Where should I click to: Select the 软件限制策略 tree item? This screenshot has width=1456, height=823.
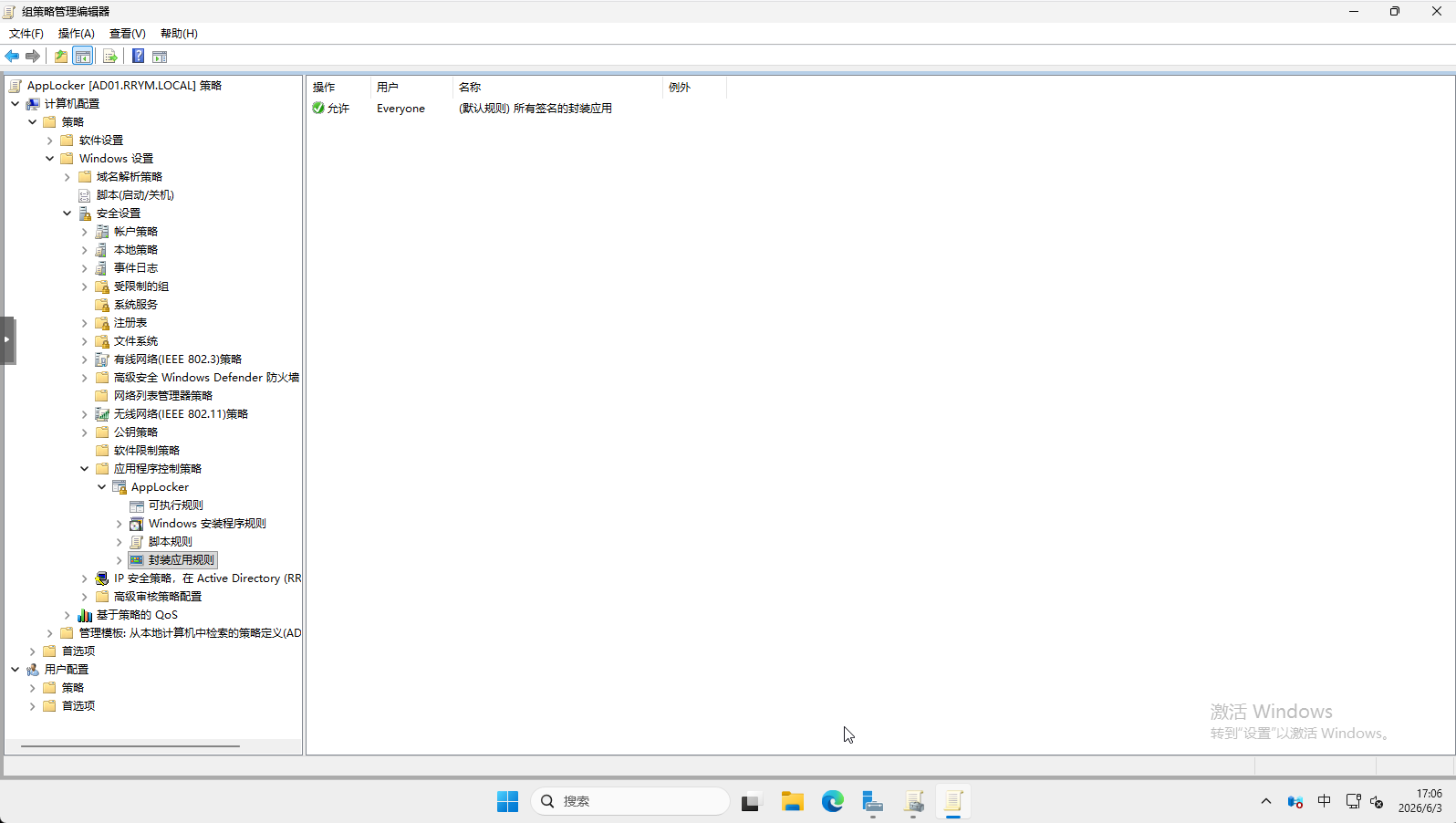(x=146, y=451)
